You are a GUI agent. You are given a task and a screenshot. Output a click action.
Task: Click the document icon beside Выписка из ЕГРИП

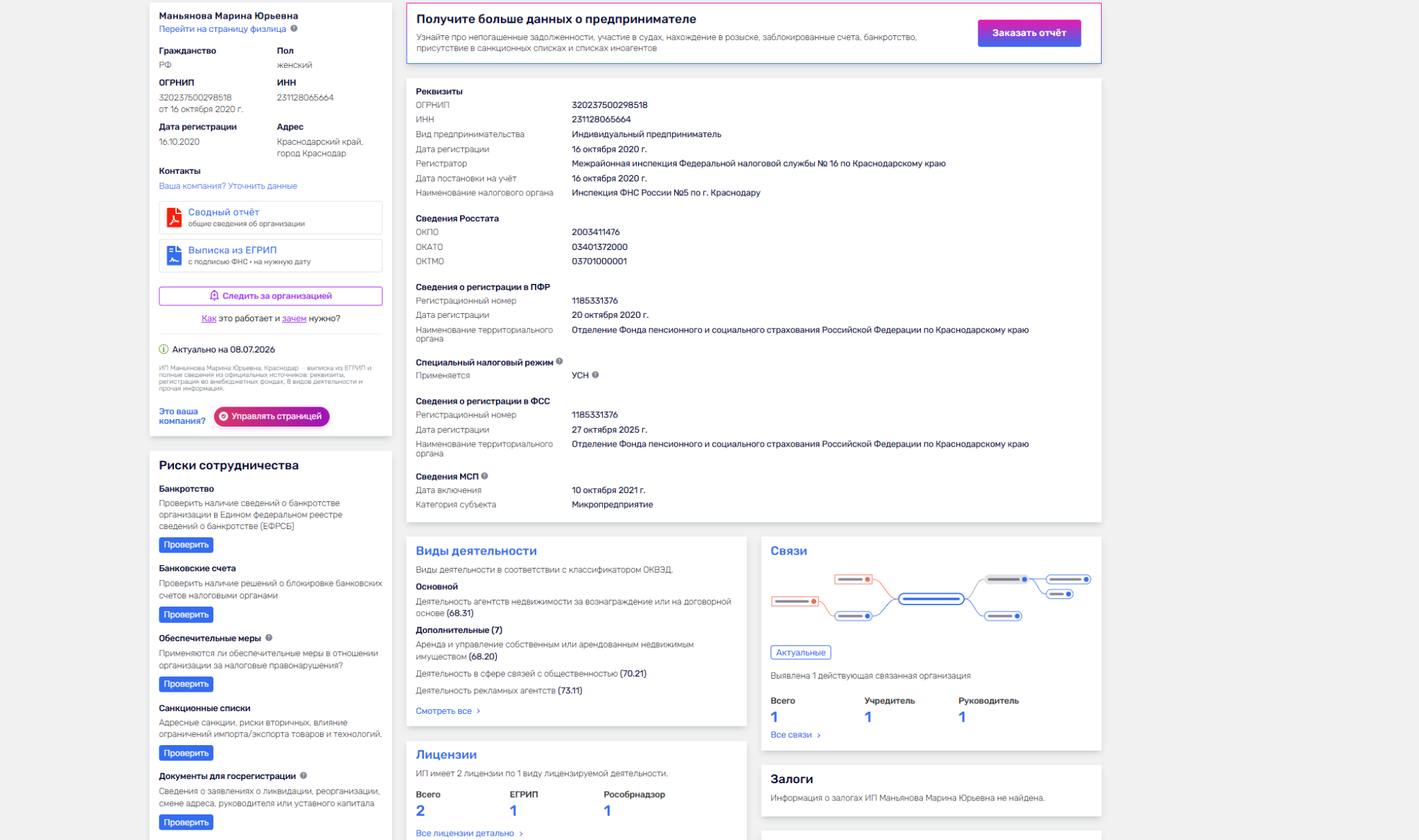click(x=174, y=256)
